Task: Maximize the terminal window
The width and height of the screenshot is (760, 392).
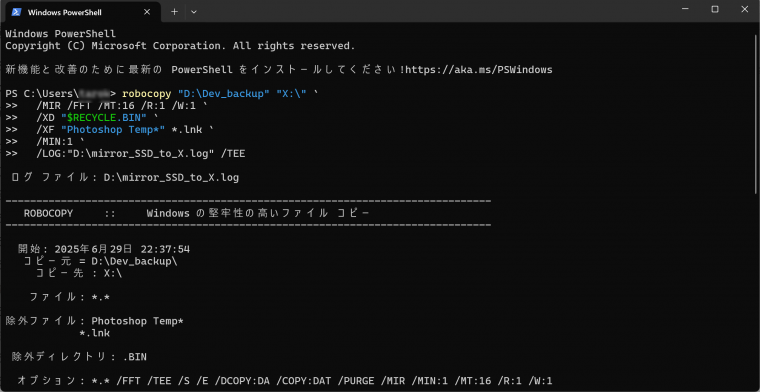Action: [715, 10]
